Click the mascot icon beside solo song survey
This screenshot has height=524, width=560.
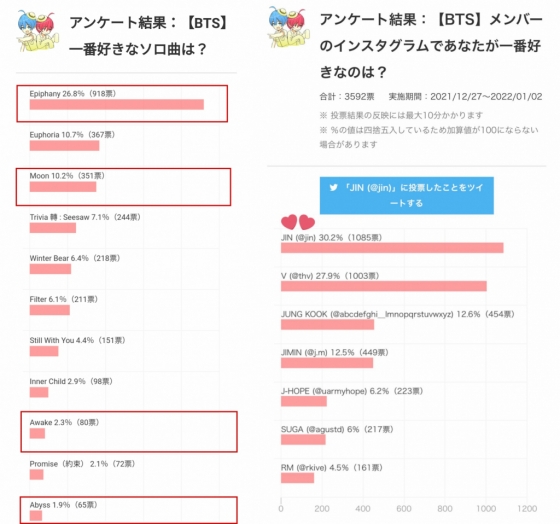point(38,31)
